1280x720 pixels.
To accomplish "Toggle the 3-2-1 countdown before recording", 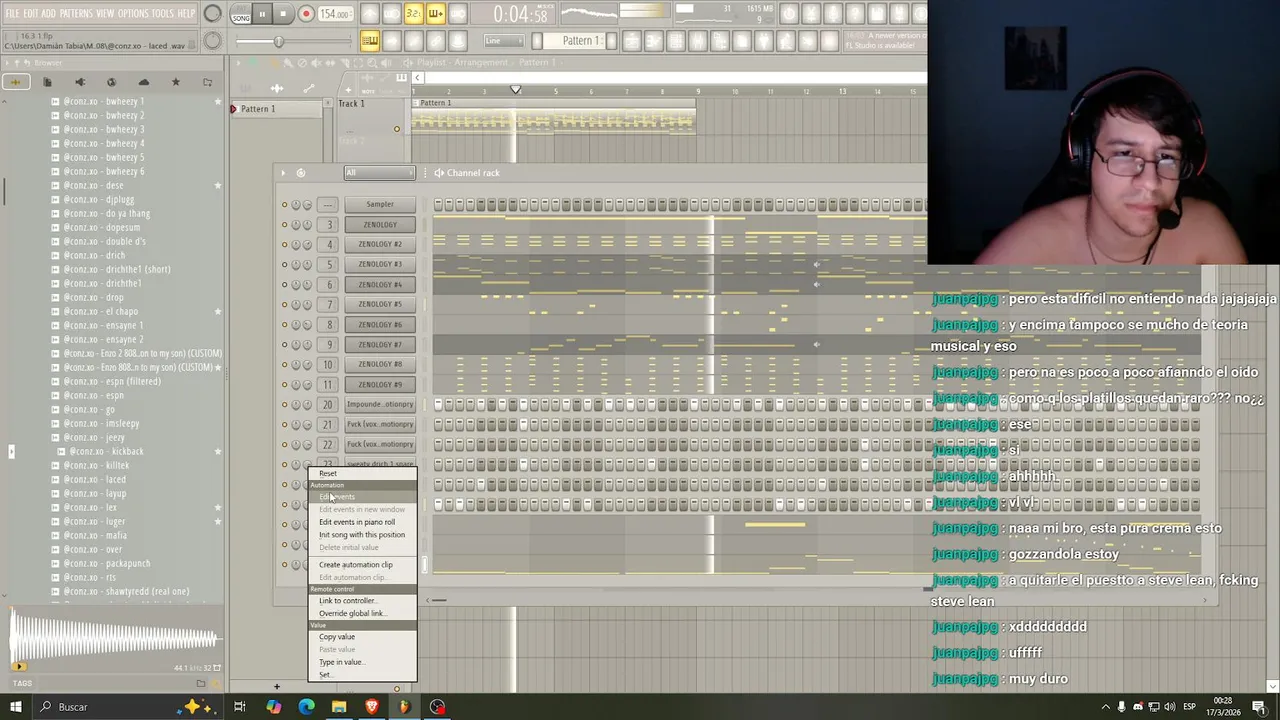I will click(414, 14).
